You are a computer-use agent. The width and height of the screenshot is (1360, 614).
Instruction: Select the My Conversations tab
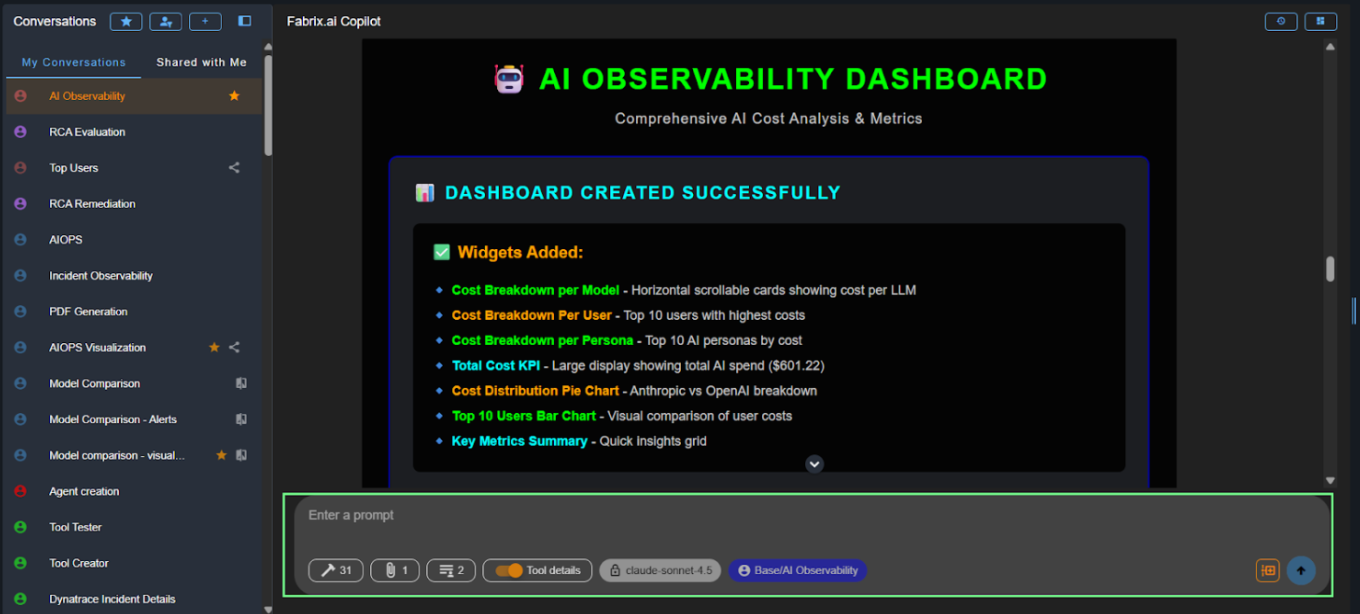click(74, 62)
